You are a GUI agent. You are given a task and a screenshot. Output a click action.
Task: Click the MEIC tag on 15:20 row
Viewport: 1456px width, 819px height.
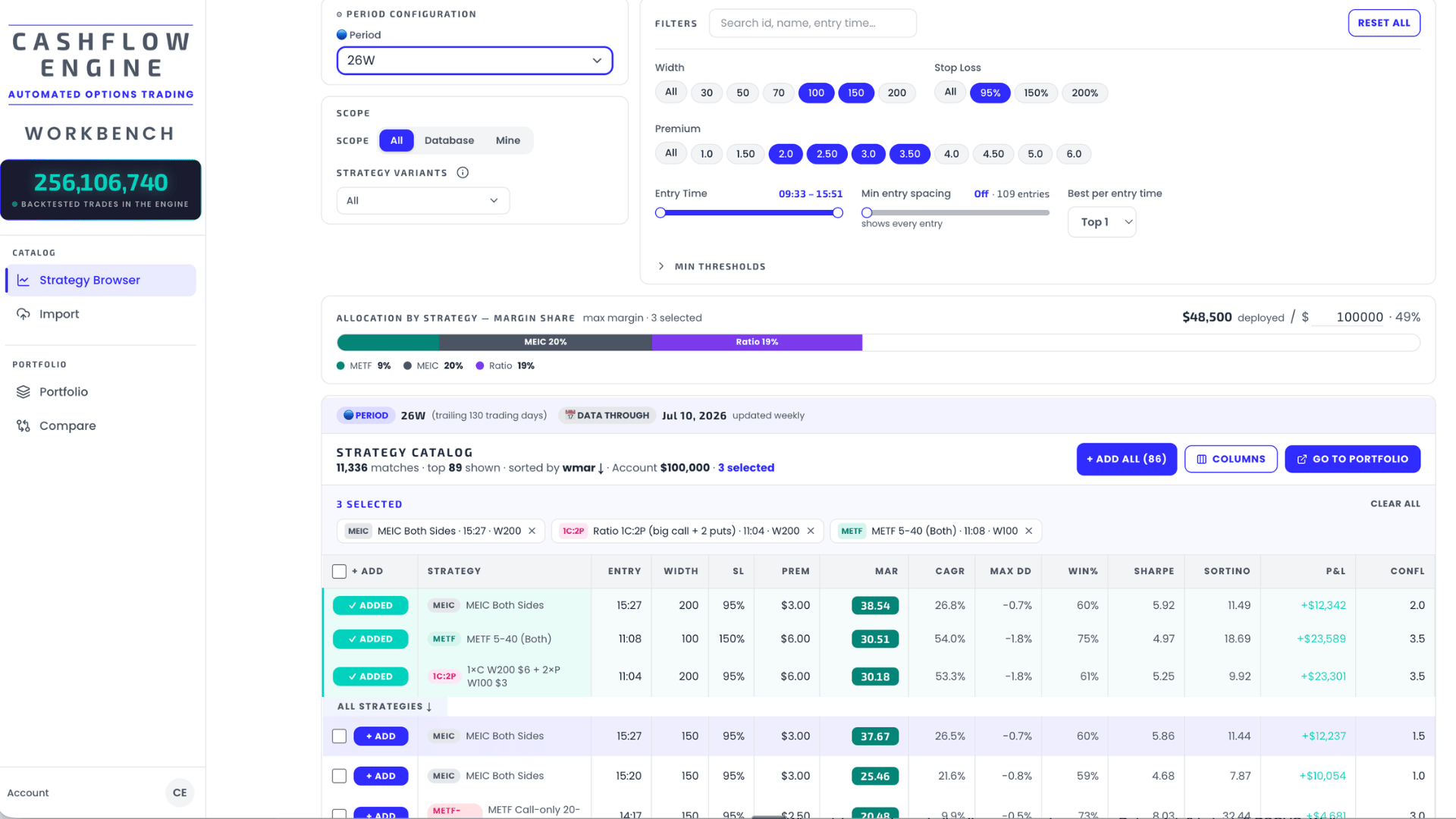(x=444, y=776)
